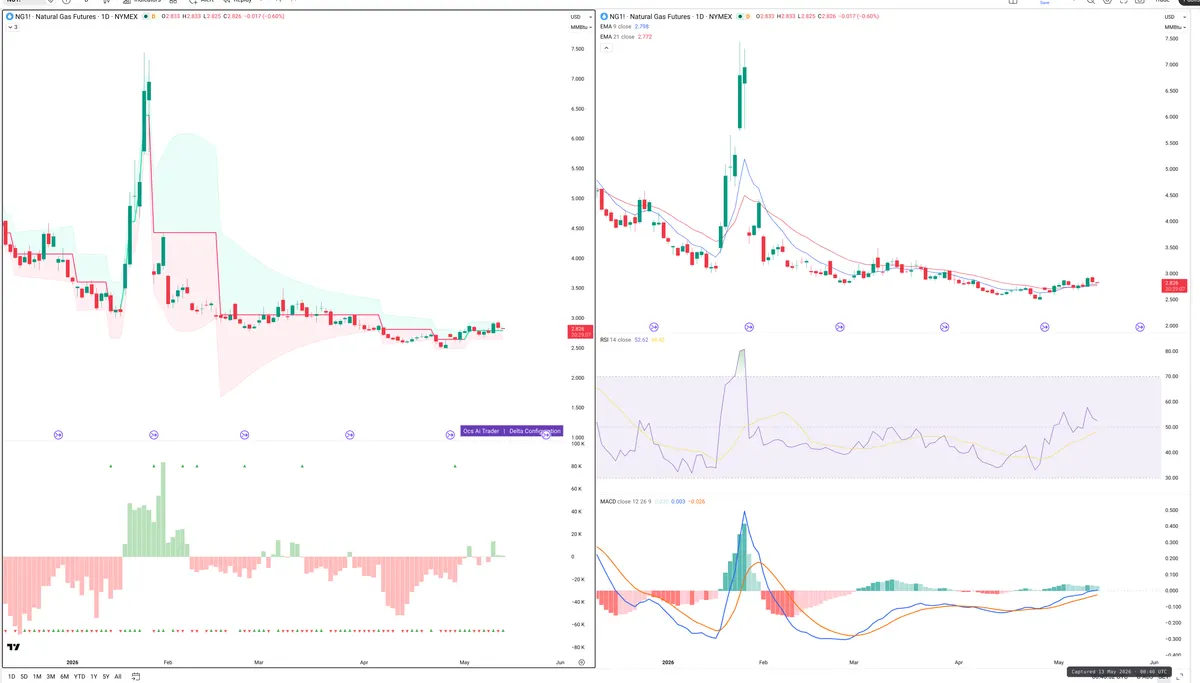Click the NG1! symbol logo on right chart
The height and width of the screenshot is (683, 1200).
tap(603, 17)
